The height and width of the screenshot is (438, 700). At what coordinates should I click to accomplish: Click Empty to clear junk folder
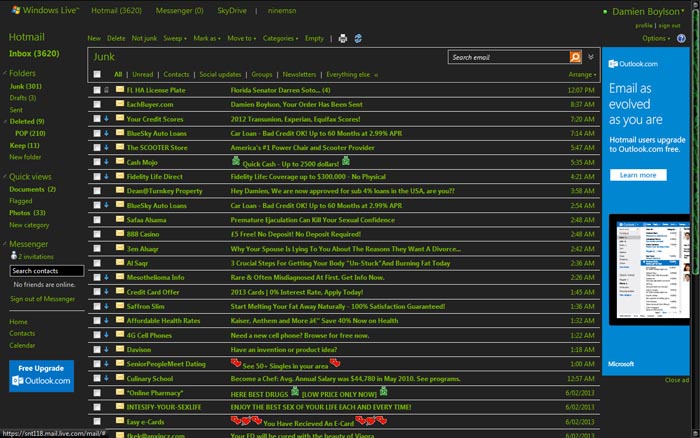point(314,38)
